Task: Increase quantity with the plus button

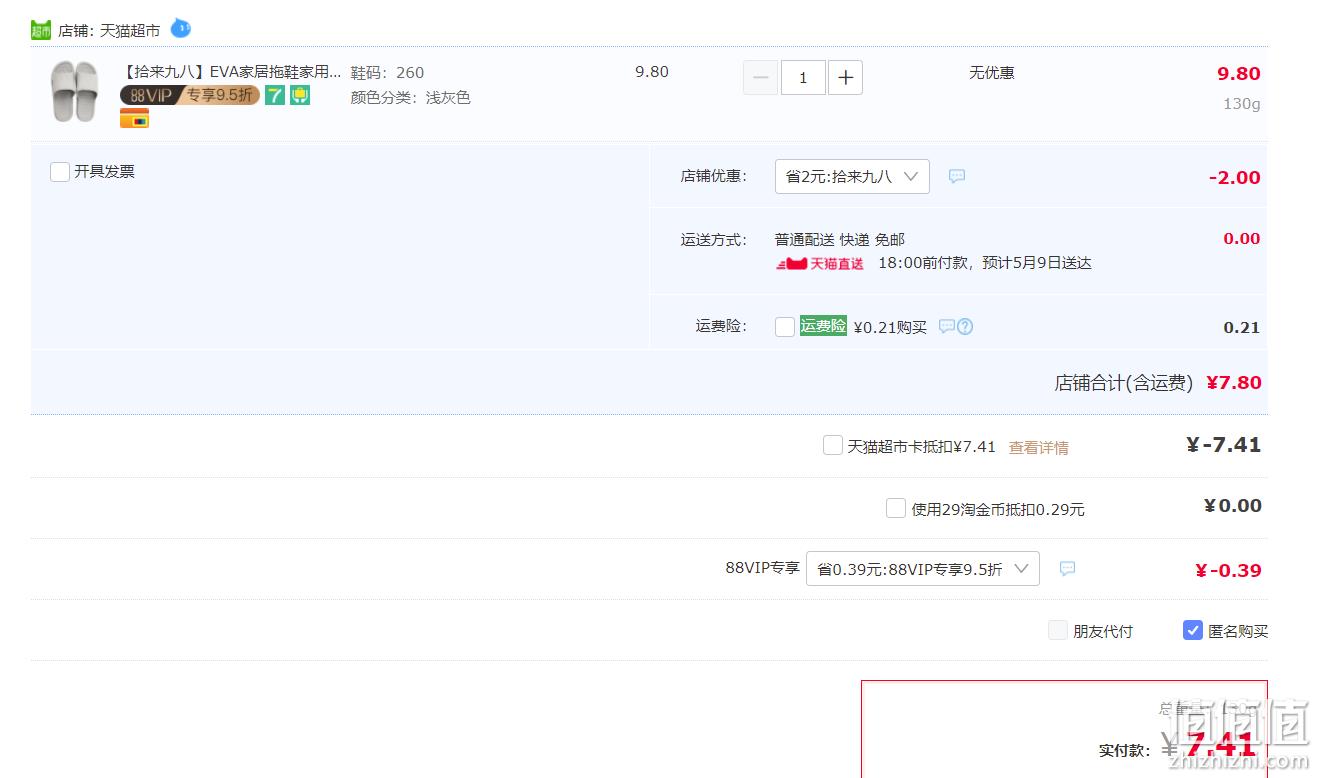Action: [845, 77]
